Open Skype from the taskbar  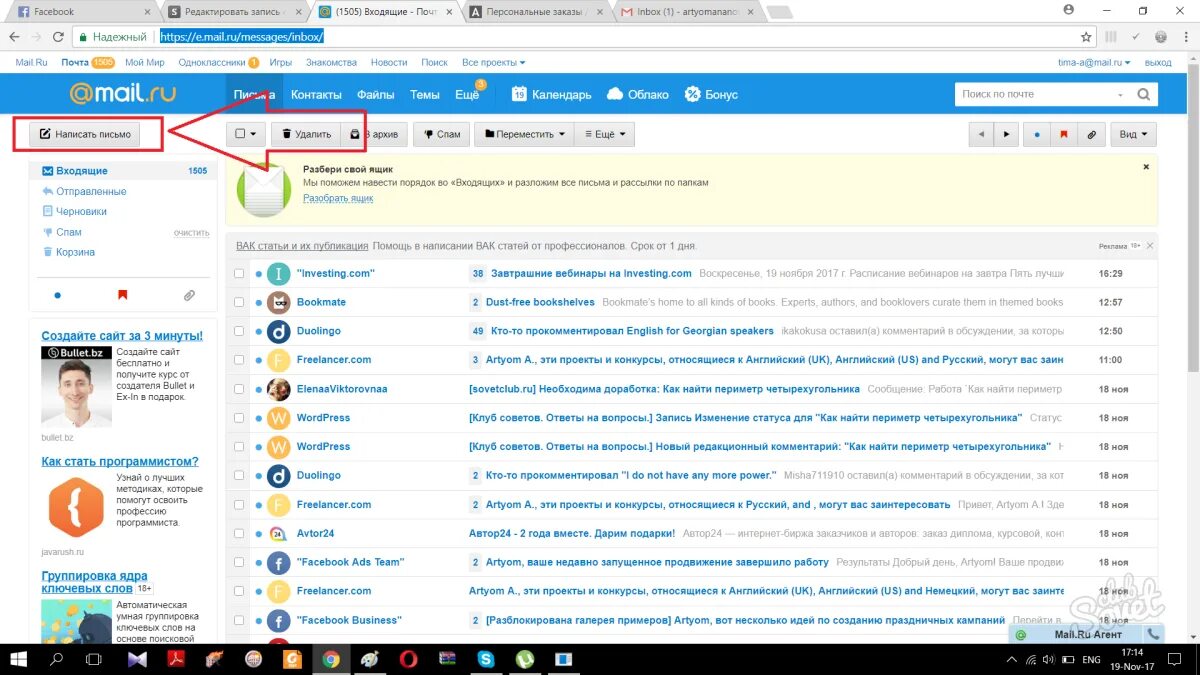[x=486, y=659]
